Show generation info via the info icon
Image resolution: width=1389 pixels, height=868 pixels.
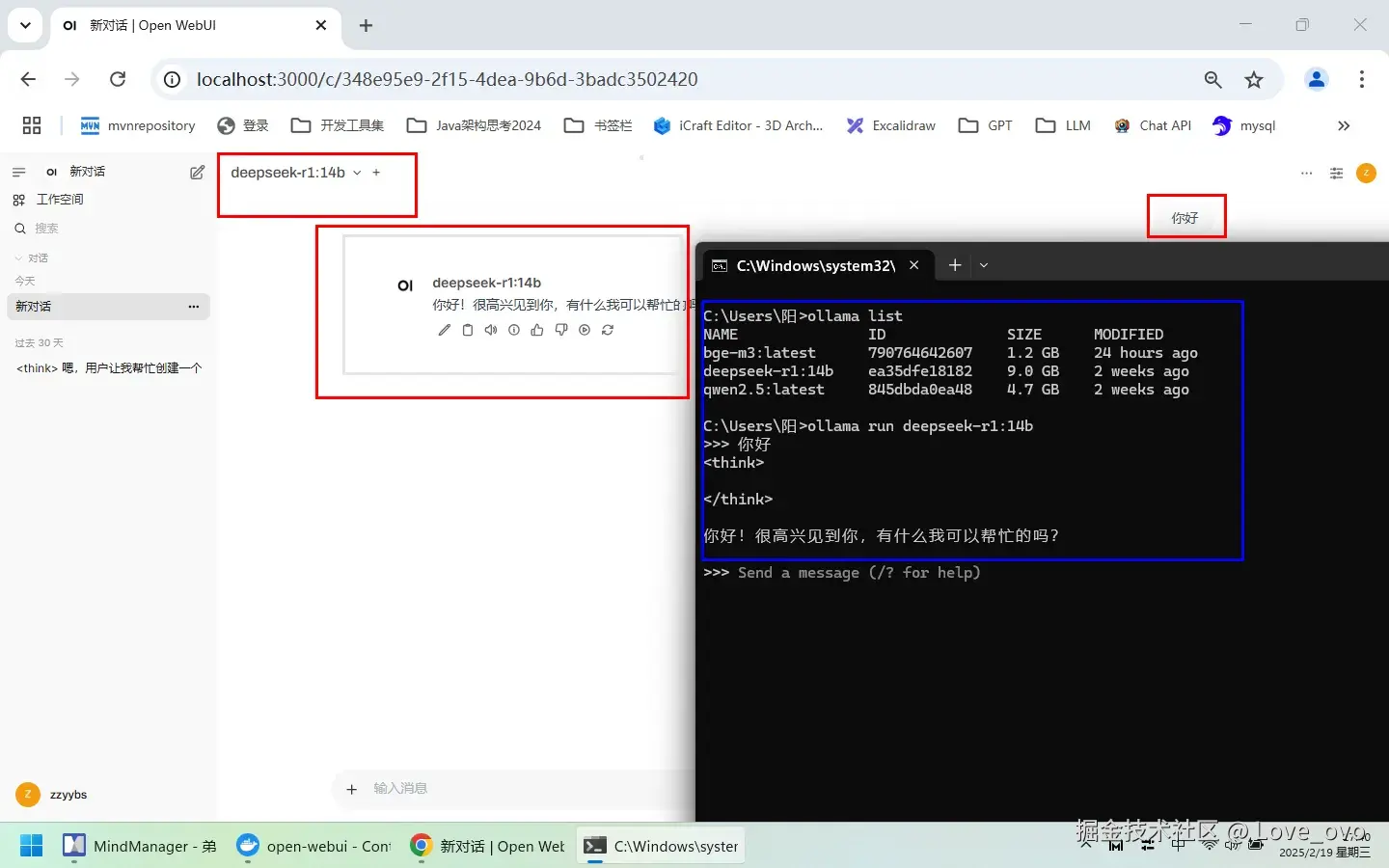pos(514,330)
